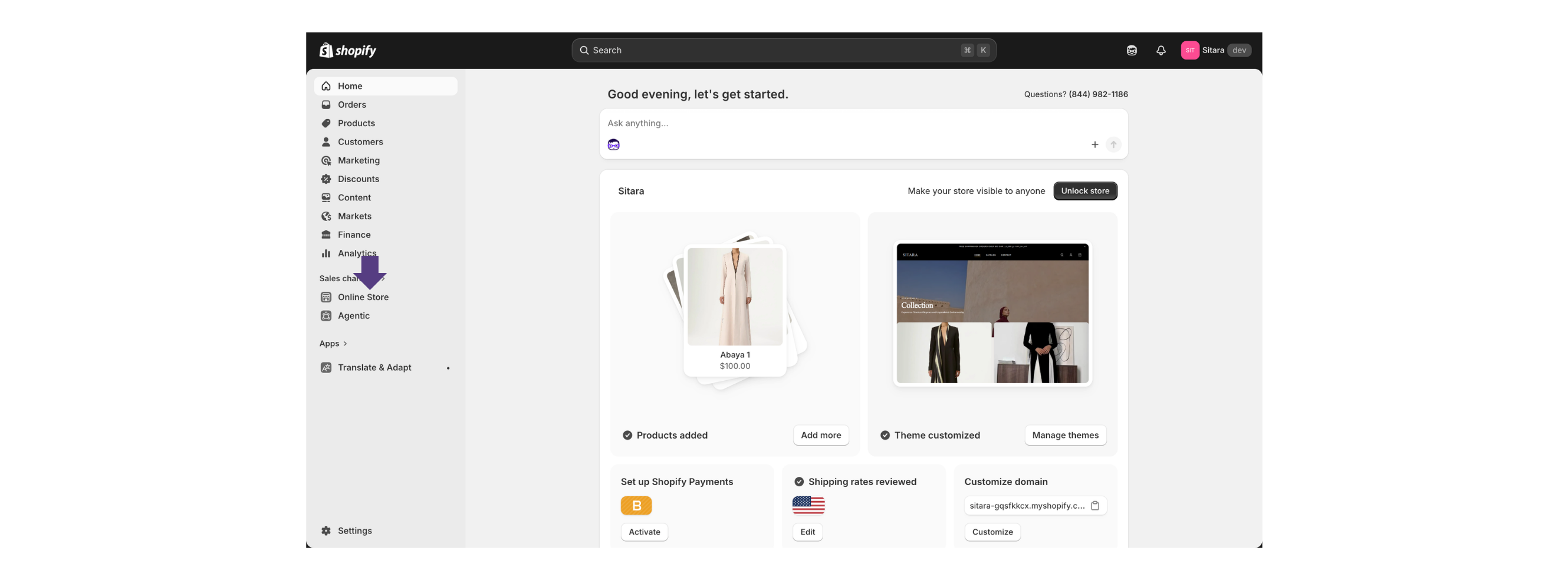Activate Shopify Payments
Viewport: 1568px width, 580px height.
pos(644,532)
